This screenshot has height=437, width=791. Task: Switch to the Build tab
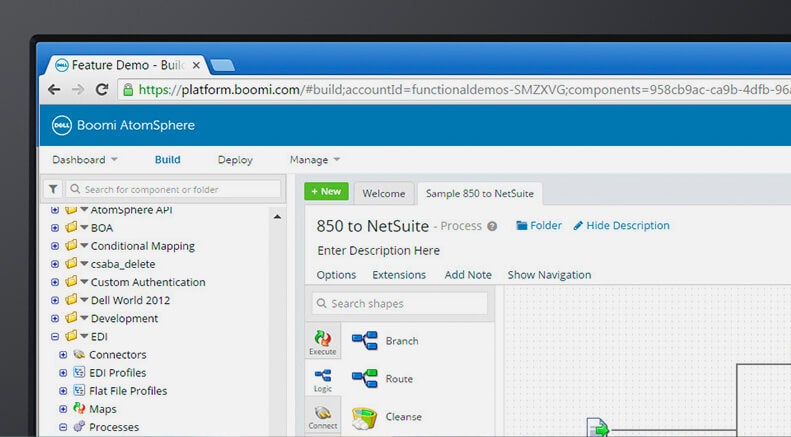pyautogui.click(x=167, y=160)
